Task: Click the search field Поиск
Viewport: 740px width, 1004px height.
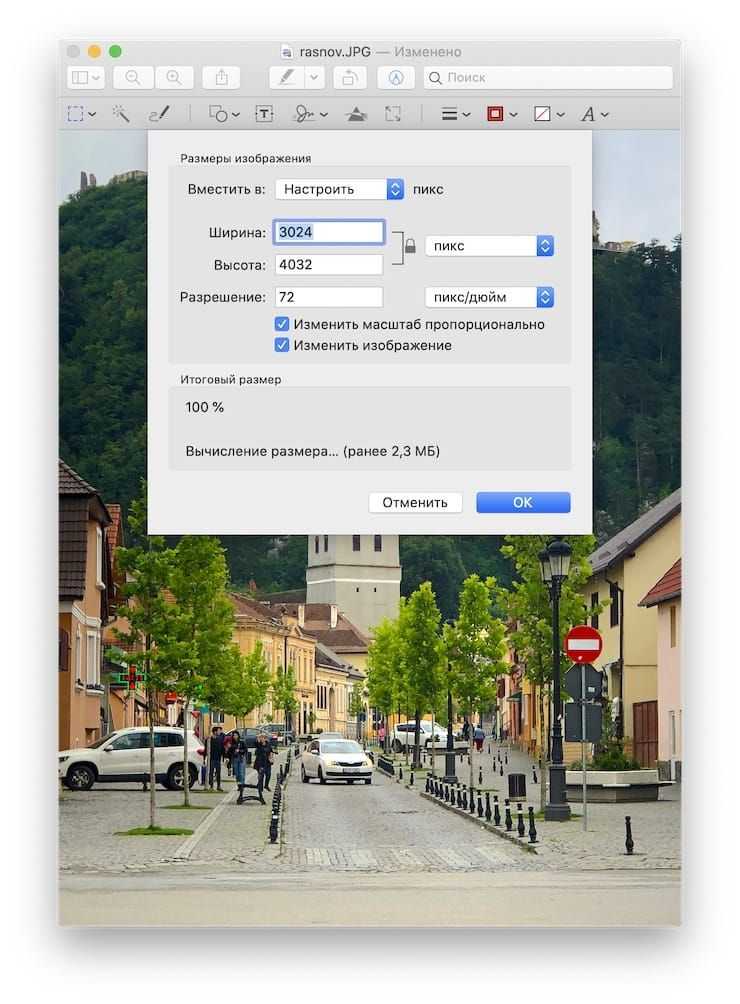Action: [x=548, y=77]
